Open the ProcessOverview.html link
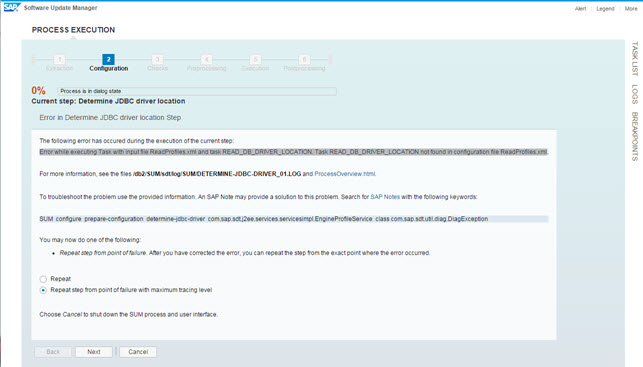 pos(344,174)
